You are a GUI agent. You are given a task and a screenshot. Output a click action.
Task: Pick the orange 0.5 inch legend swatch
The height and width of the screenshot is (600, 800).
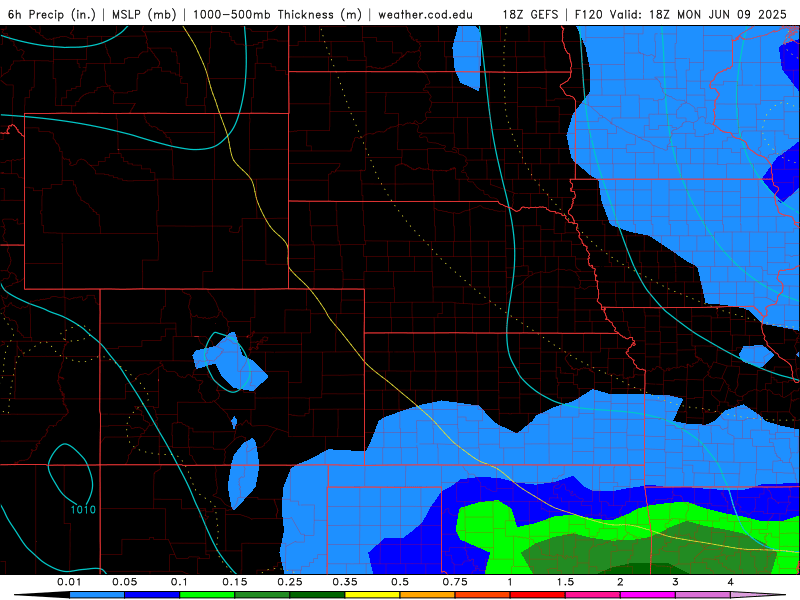click(428, 595)
